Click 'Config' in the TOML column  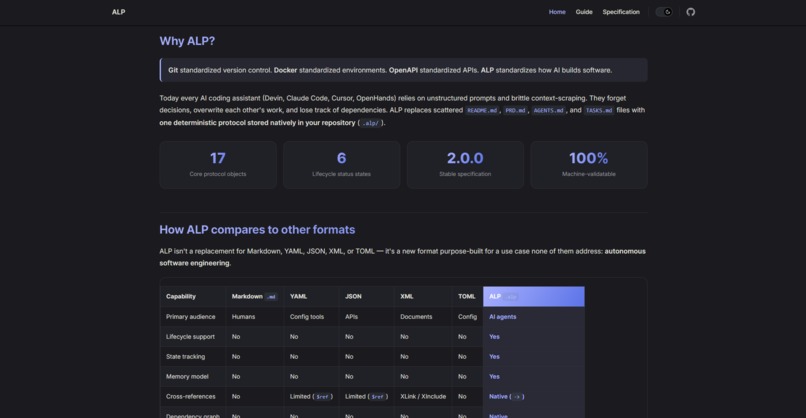point(467,317)
